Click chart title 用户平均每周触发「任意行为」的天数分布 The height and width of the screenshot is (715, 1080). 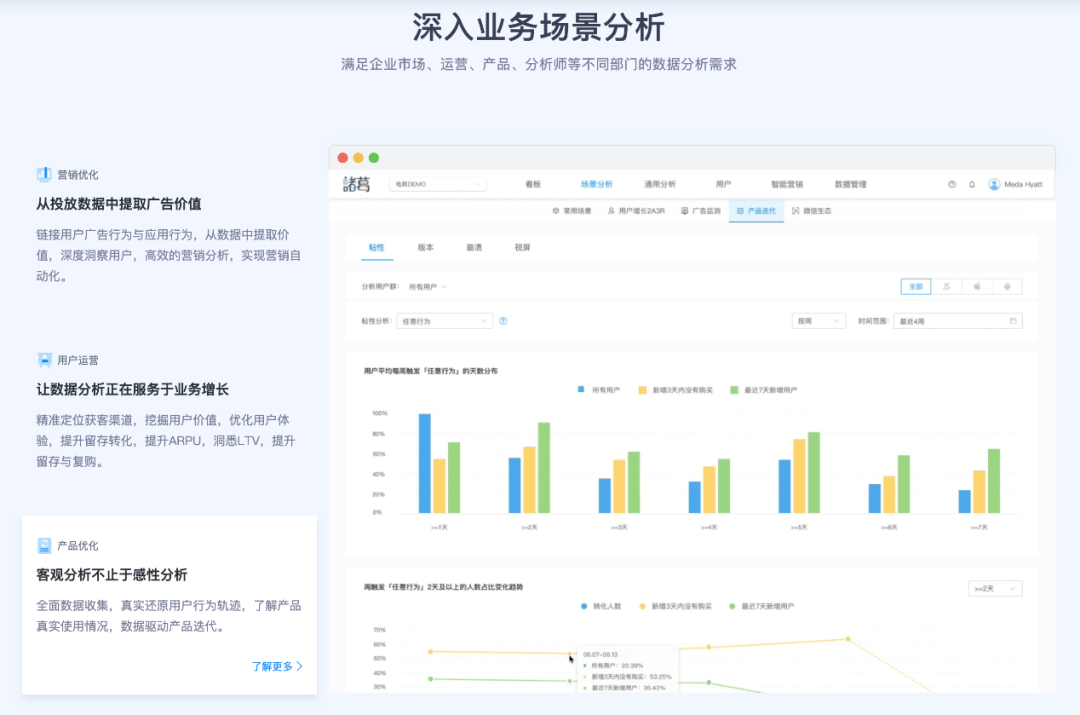(430, 371)
